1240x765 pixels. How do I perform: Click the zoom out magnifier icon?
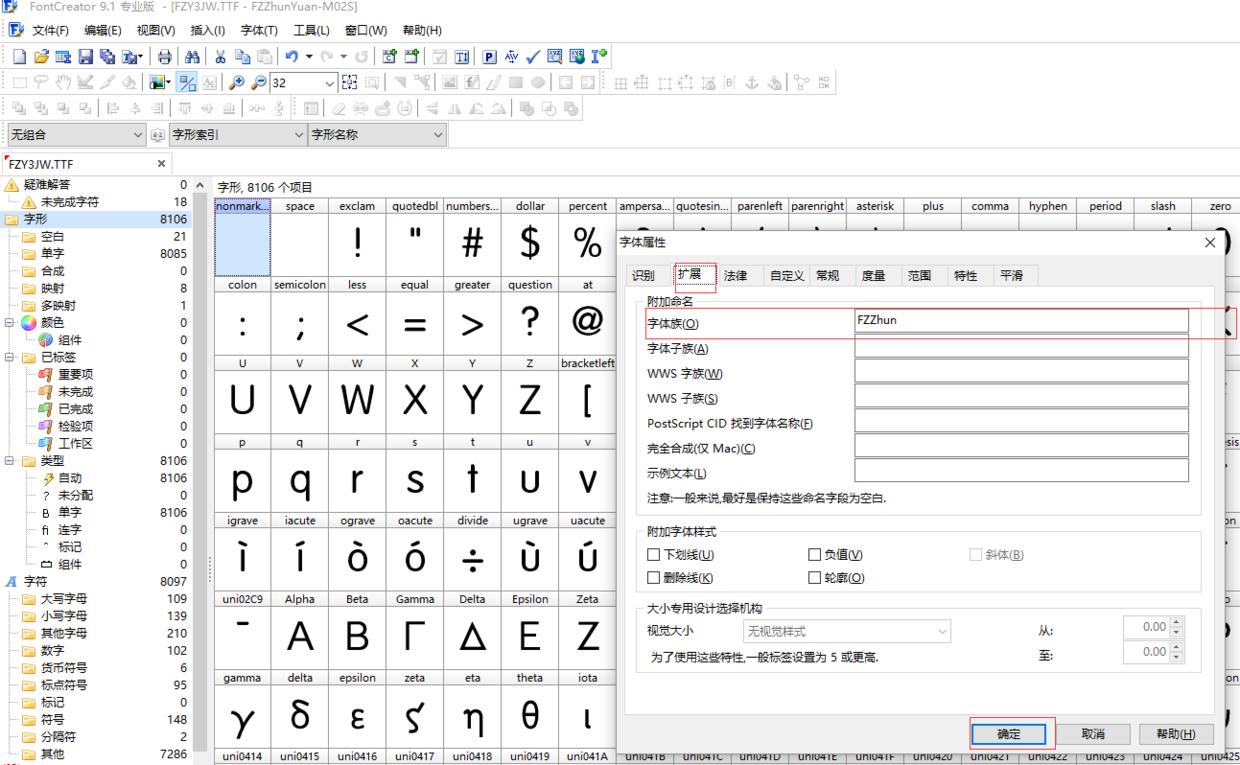pyautogui.click(x=259, y=83)
